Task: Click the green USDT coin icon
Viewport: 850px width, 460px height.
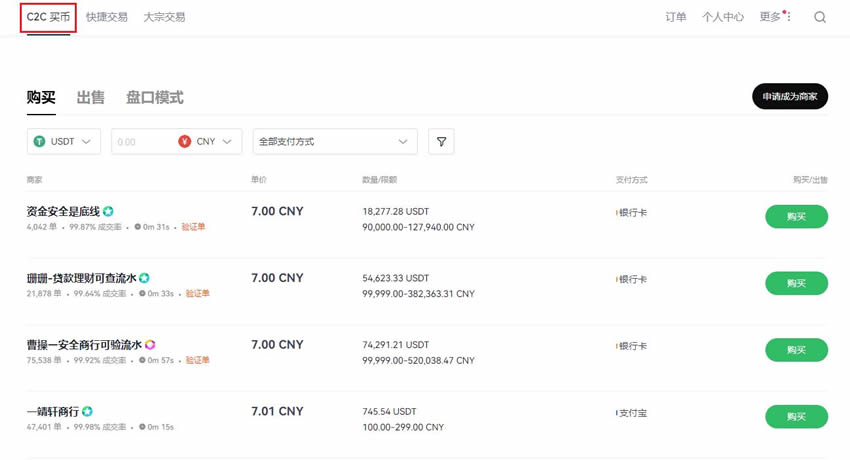Action: (x=40, y=142)
